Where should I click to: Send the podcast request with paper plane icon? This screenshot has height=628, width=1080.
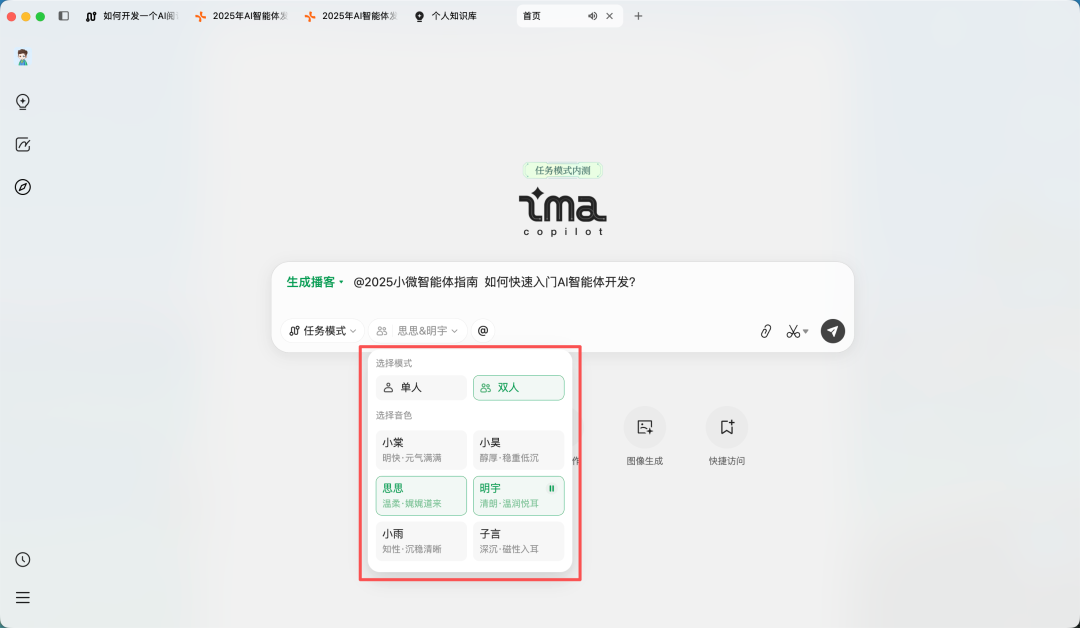pos(832,330)
